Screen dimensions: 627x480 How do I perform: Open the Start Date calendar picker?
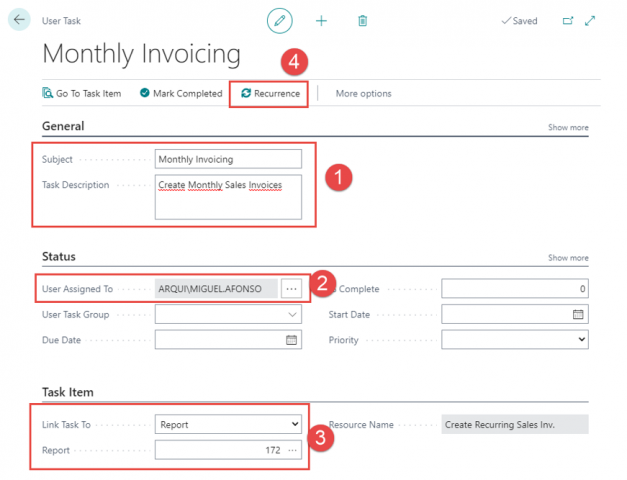pos(578,314)
